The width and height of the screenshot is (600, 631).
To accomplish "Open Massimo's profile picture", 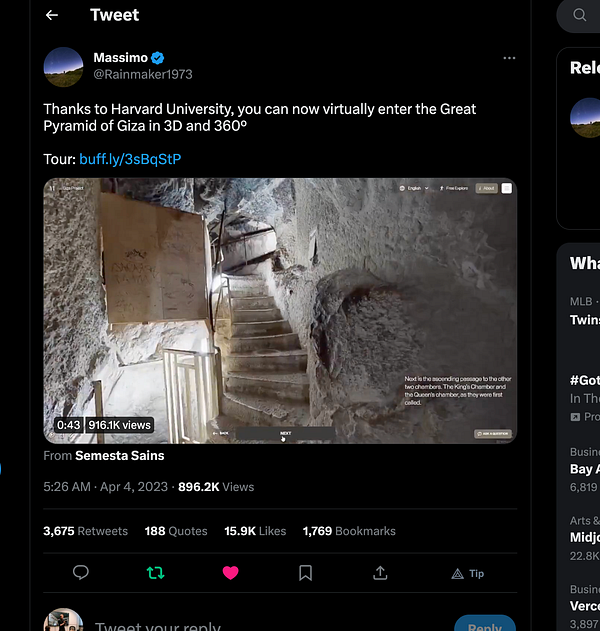I will click(x=63, y=67).
